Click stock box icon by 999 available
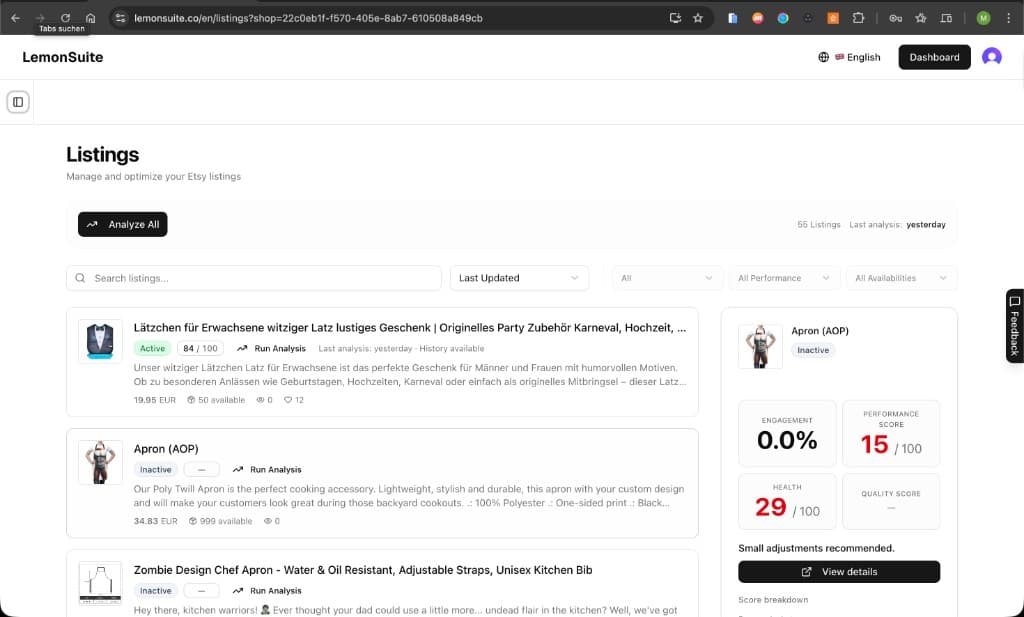This screenshot has height=617, width=1024. [193, 521]
